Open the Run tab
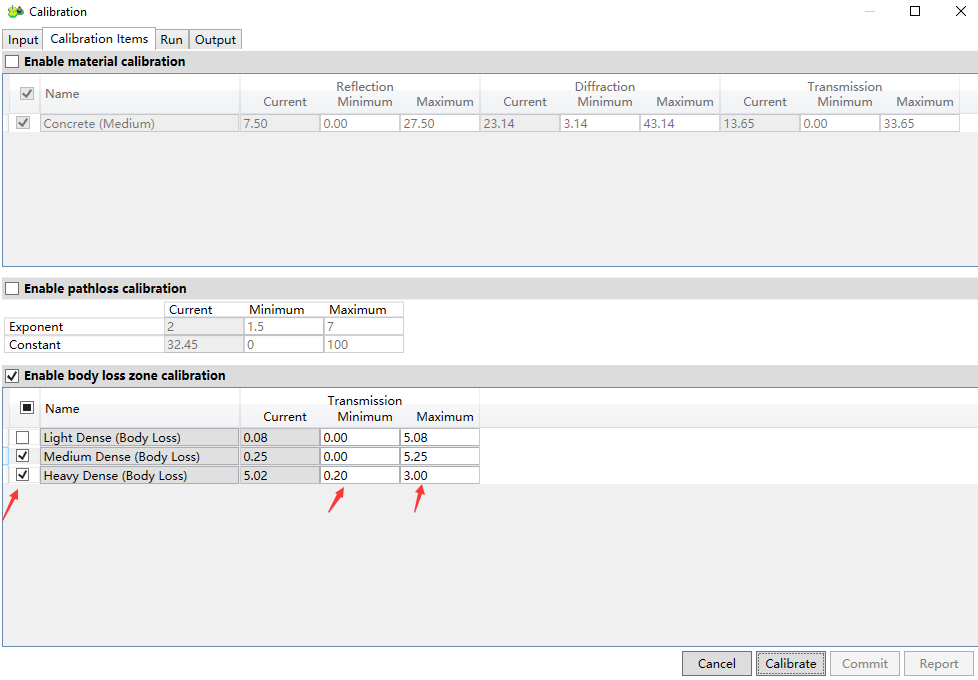978x680 pixels. [171, 40]
